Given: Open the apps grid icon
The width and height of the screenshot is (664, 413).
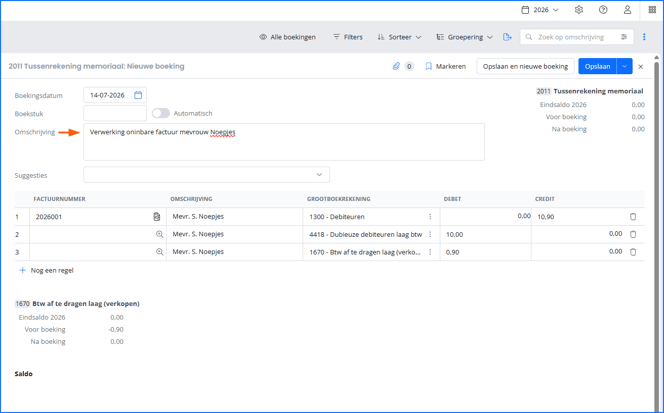Looking at the screenshot, I should point(652,10).
